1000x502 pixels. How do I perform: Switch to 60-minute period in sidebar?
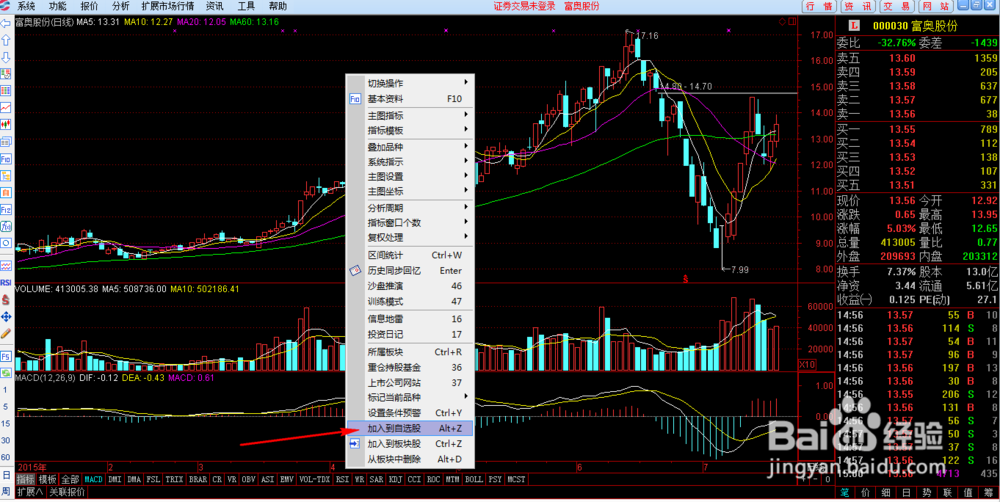click(x=6, y=457)
